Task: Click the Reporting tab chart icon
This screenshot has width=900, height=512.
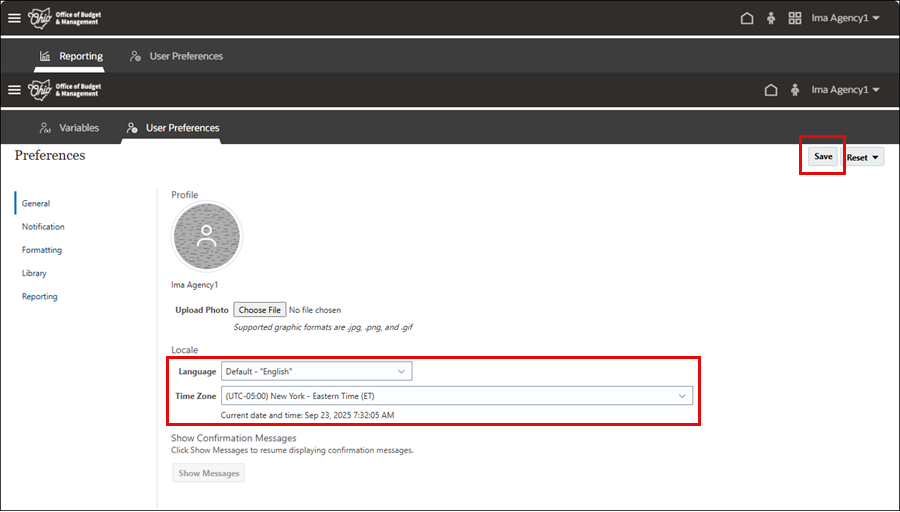Action: click(45, 56)
